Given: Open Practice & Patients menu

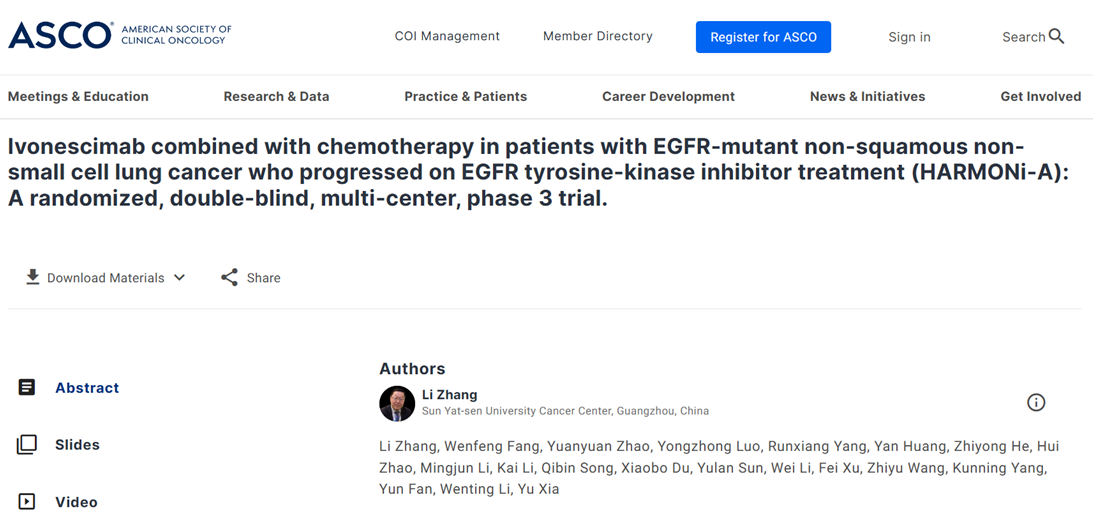Looking at the screenshot, I should (x=466, y=97).
